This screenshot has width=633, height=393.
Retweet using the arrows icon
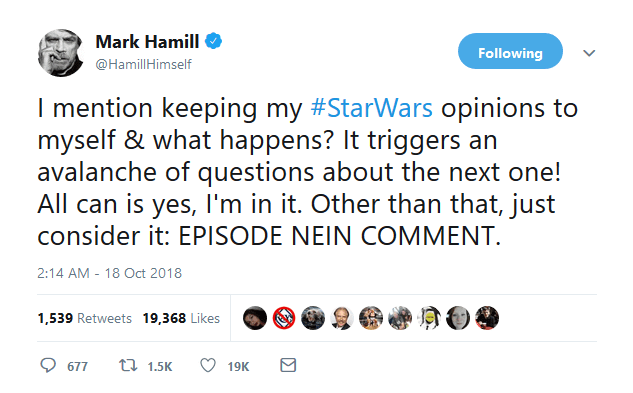click(x=128, y=365)
